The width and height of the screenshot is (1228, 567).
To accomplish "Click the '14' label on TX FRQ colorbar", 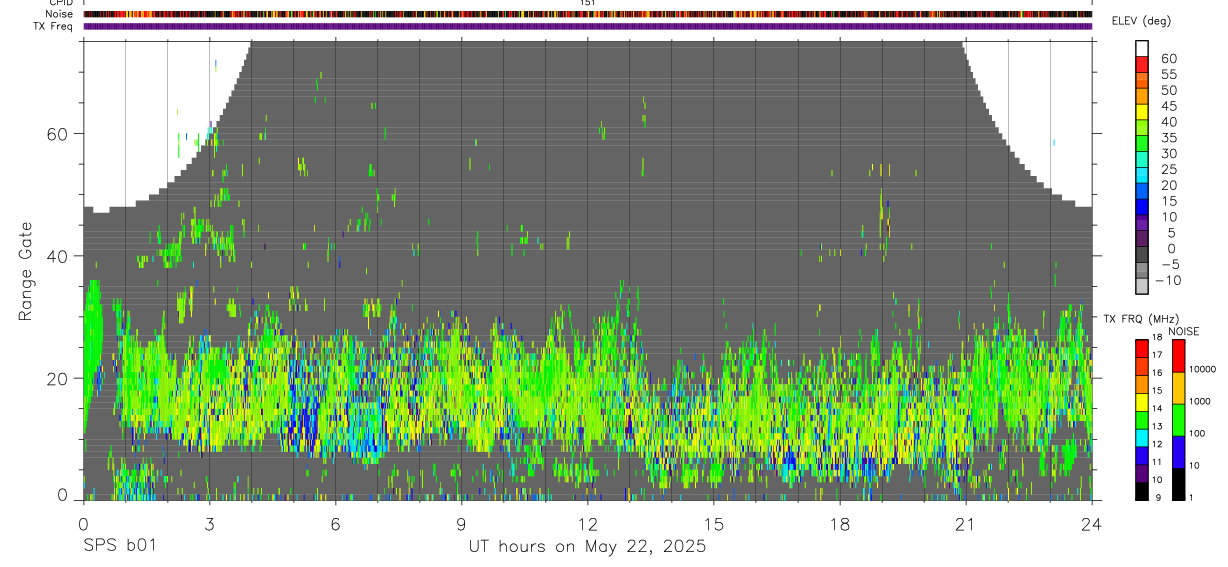I will pyautogui.click(x=1157, y=408).
